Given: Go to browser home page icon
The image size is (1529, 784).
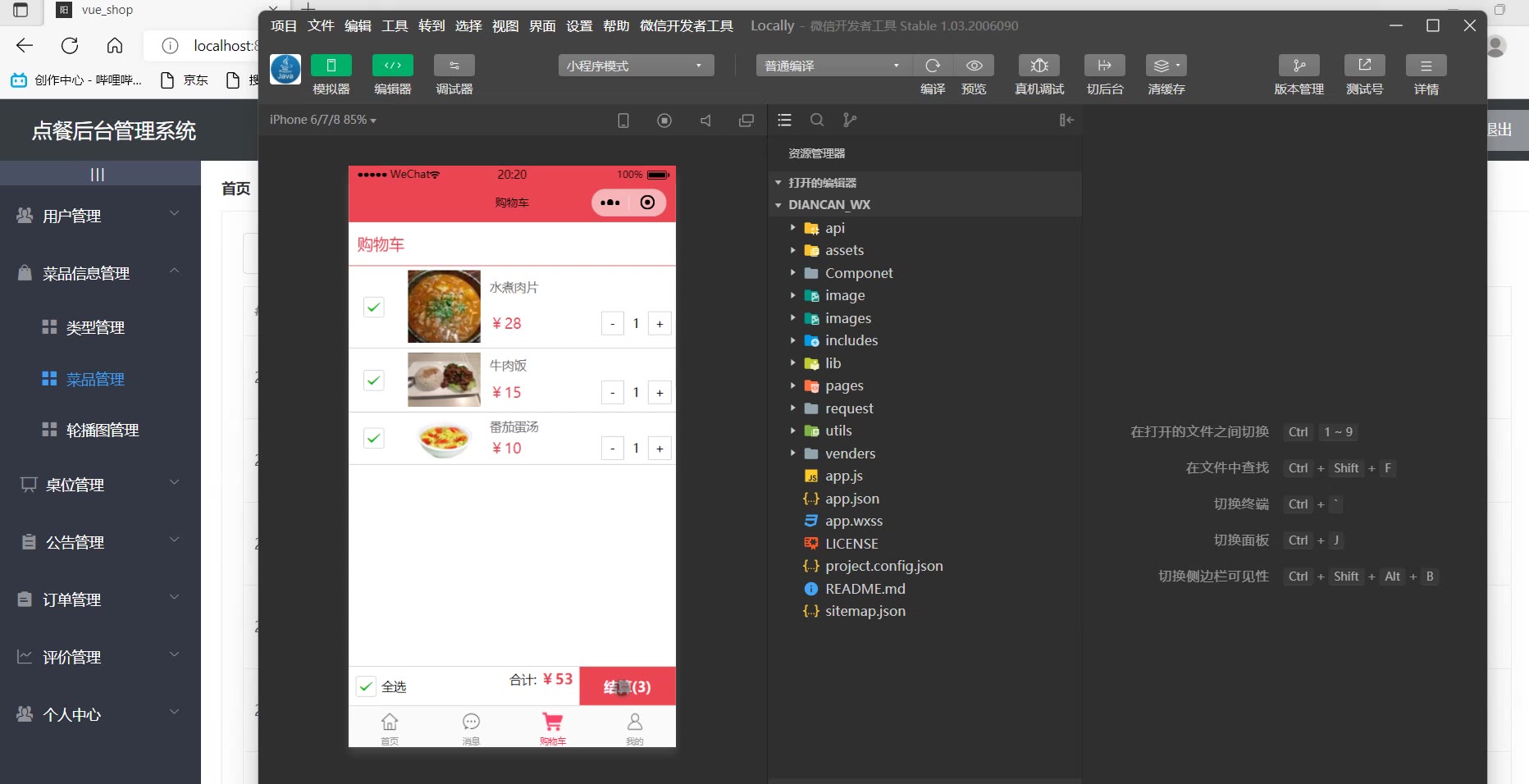Looking at the screenshot, I should (115, 46).
